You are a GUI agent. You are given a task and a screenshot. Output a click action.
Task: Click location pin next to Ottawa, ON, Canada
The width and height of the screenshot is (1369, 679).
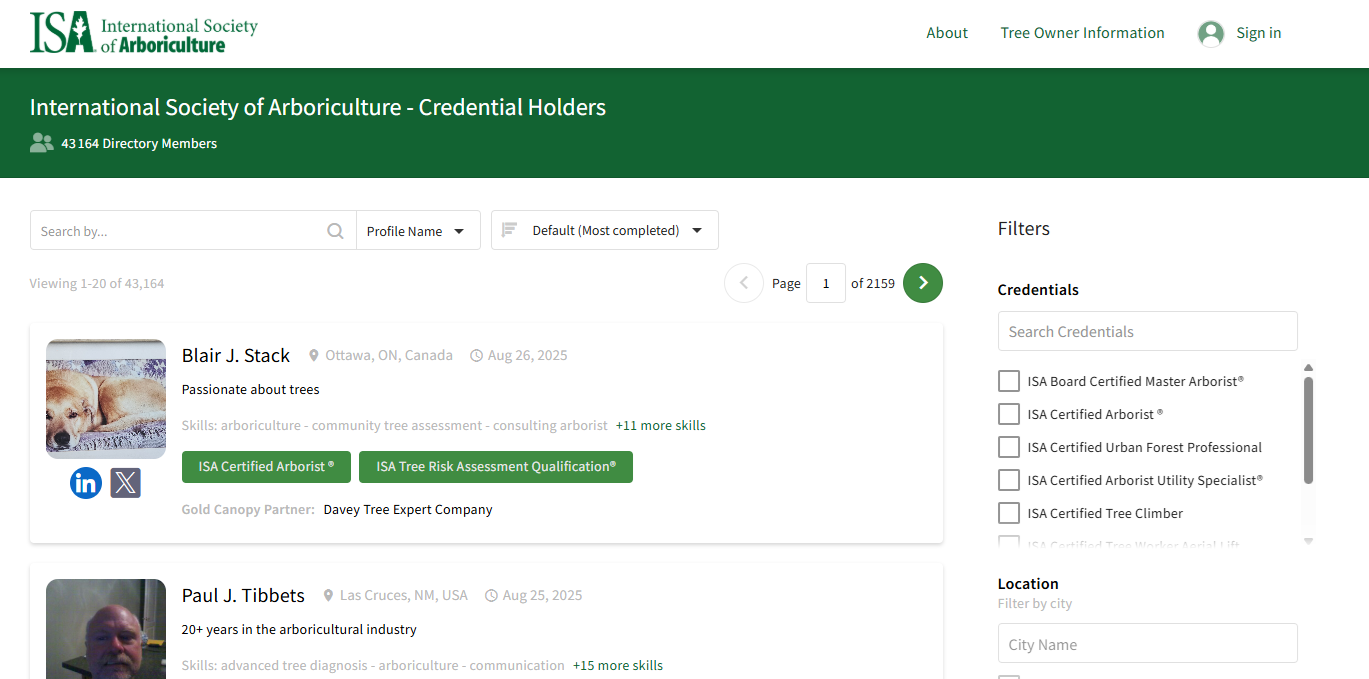pos(314,356)
